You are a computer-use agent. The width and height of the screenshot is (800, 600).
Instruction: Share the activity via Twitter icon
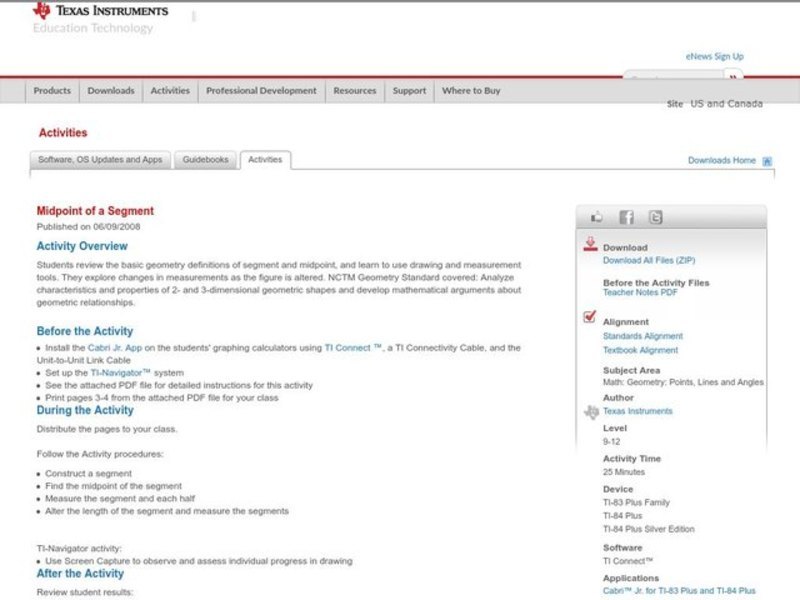pyautogui.click(x=655, y=217)
